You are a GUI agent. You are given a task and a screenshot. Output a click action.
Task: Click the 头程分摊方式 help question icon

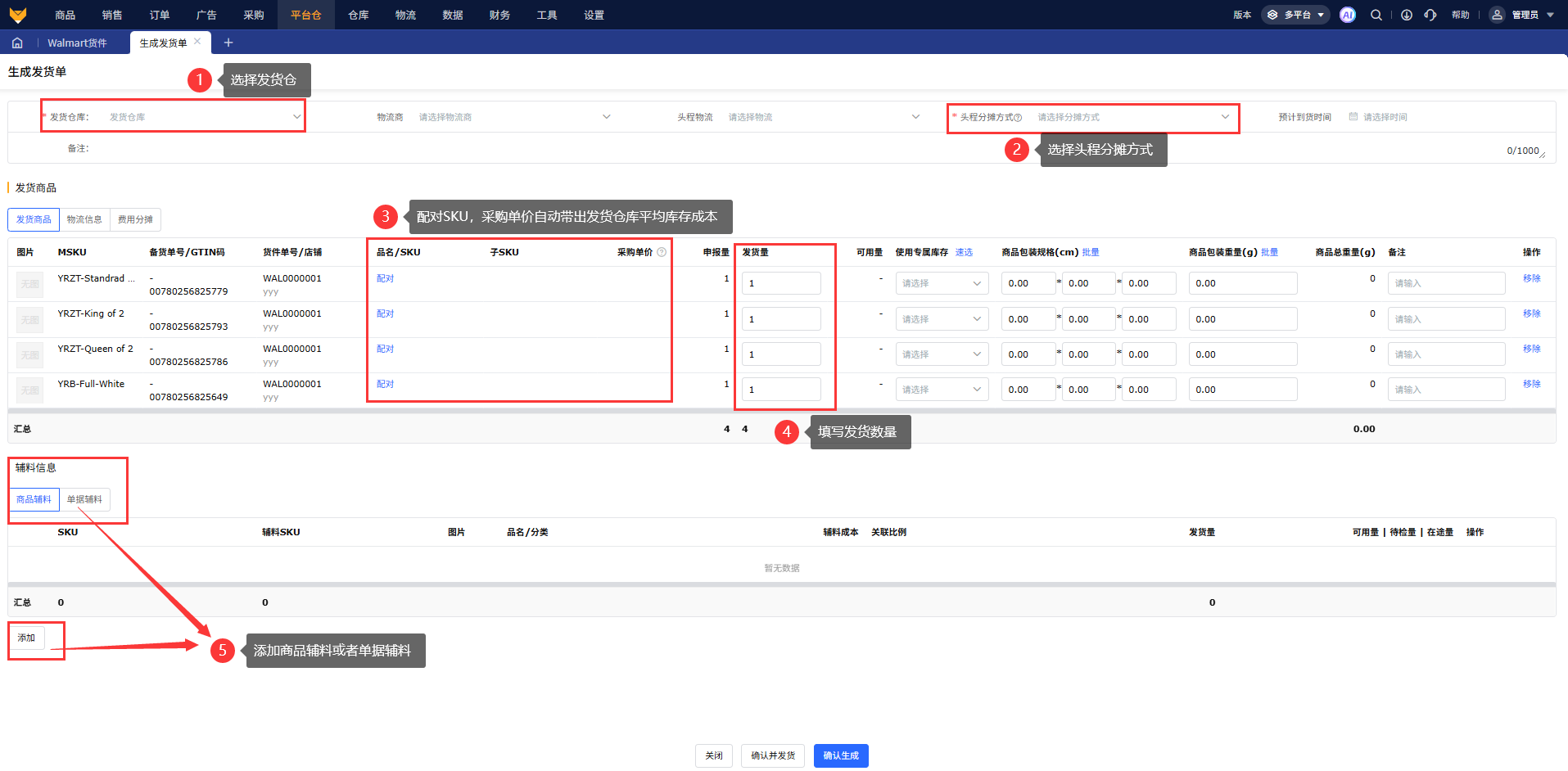coord(1018,118)
